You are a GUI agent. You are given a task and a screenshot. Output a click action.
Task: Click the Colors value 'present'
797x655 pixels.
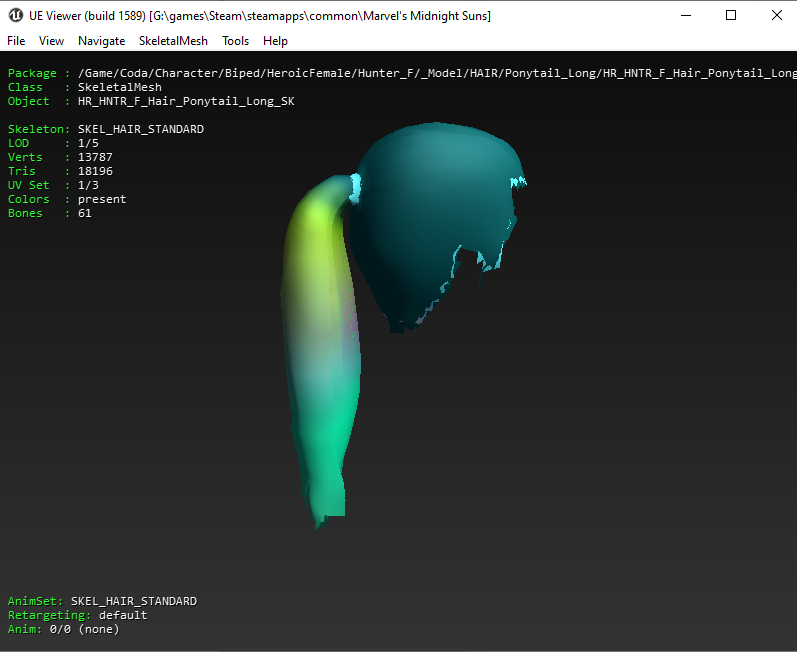[102, 199]
